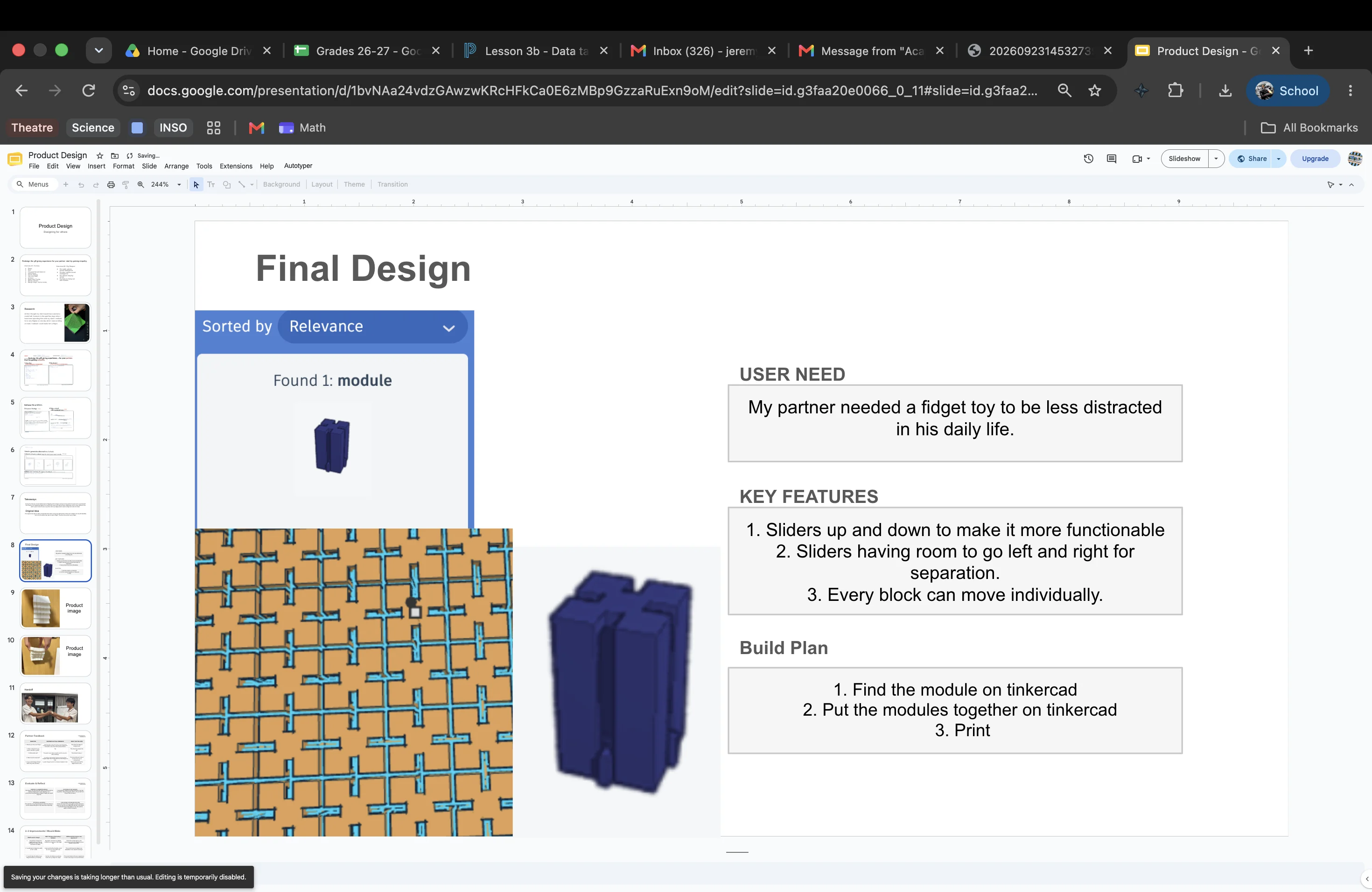Screen dimensions: 1372x892
Task: Select the arrow cursor select tool
Action: [196, 184]
